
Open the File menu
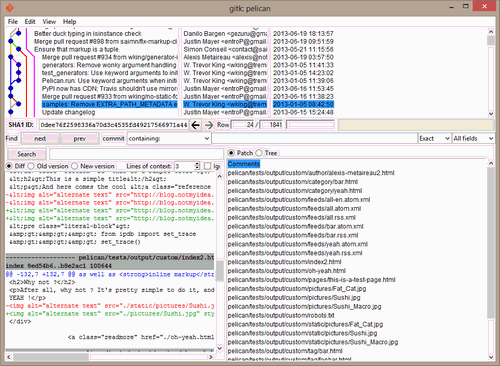click(x=13, y=22)
